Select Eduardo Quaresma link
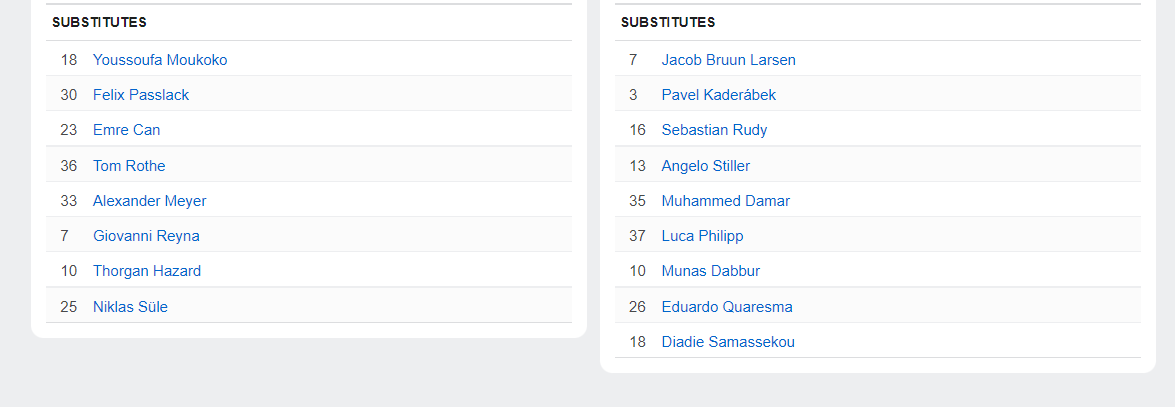 (727, 307)
